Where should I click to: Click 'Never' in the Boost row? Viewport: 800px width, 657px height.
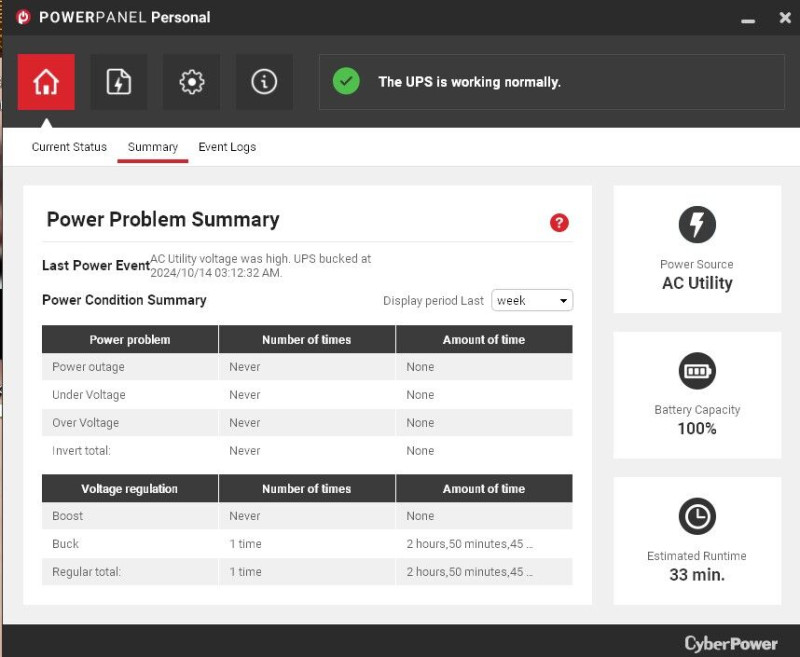244,516
